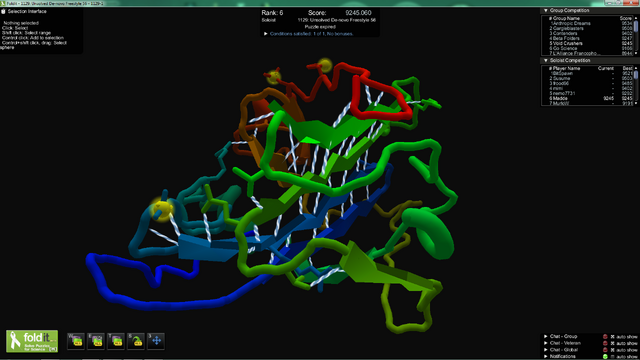
Task: Click the hand icon beside Selection Interface
Action: click(3, 11)
